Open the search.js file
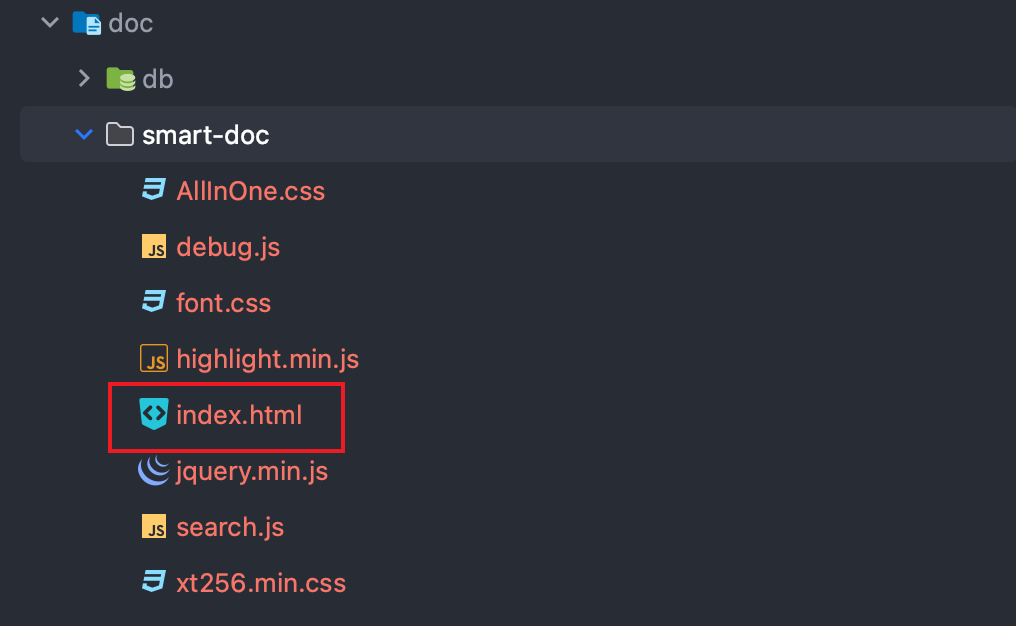 coord(230,527)
